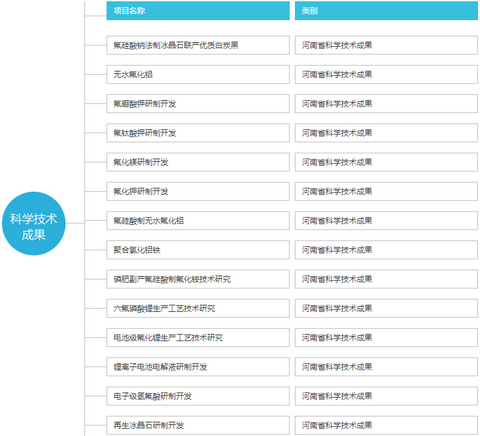Open the 无水氟化铝 project entry

(198, 74)
